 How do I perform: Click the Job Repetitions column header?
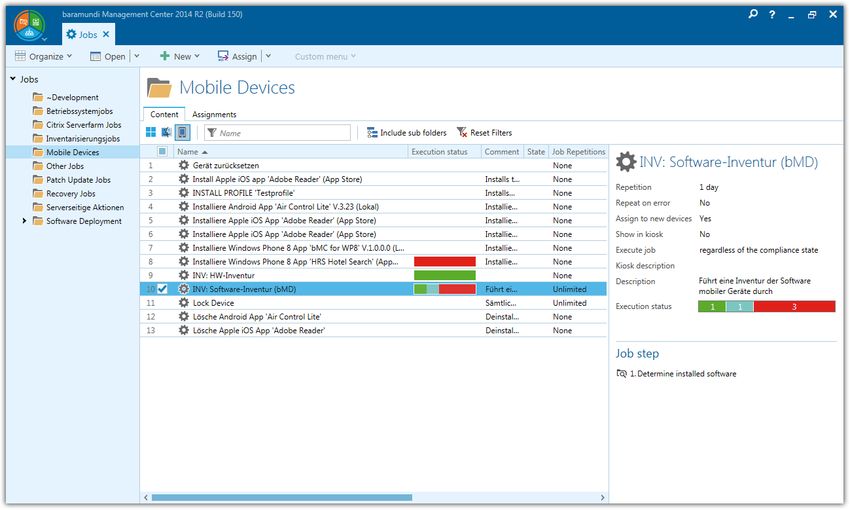click(x=578, y=152)
